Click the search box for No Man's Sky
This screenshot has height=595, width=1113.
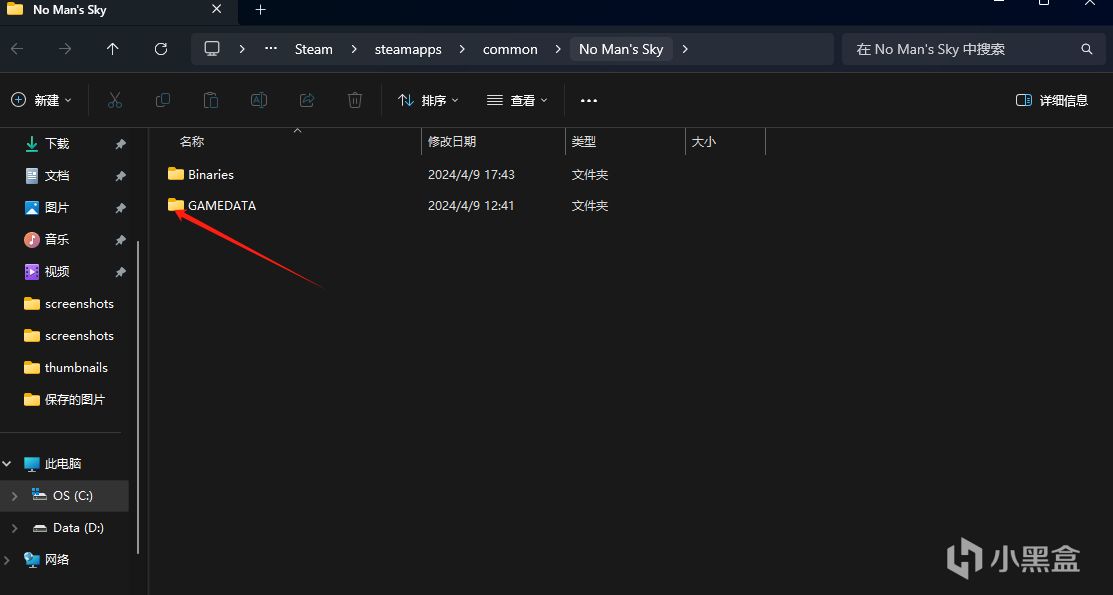pos(972,49)
